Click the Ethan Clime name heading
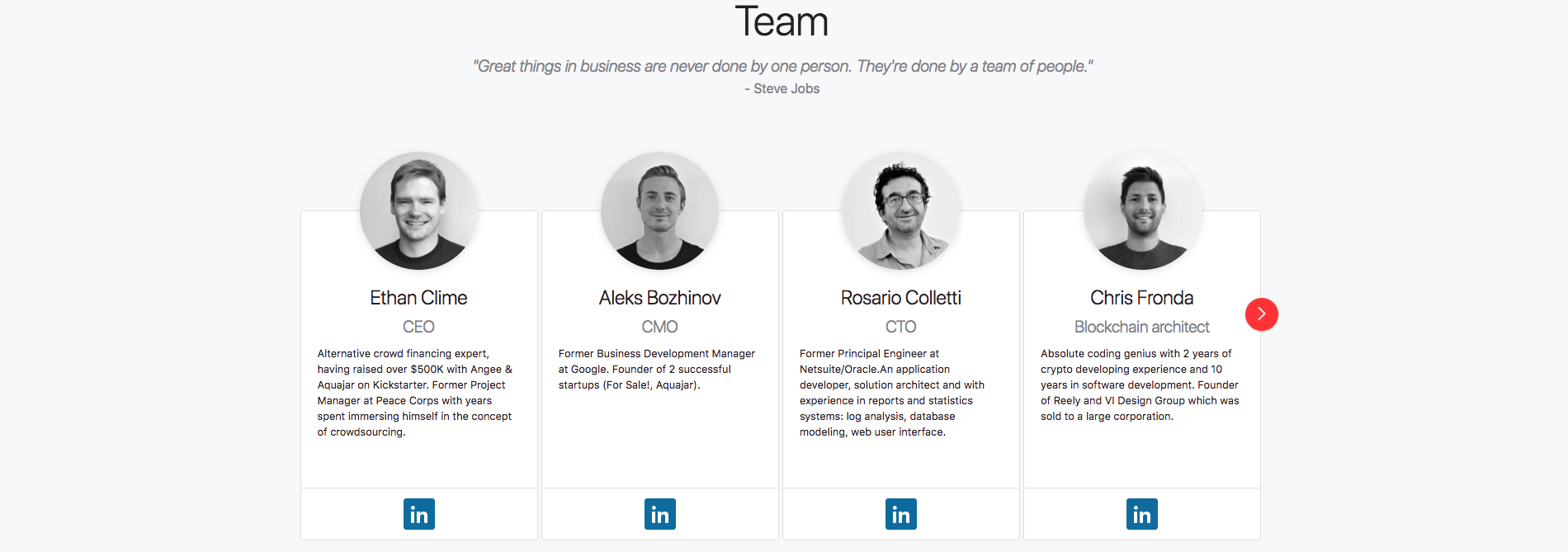 418,298
